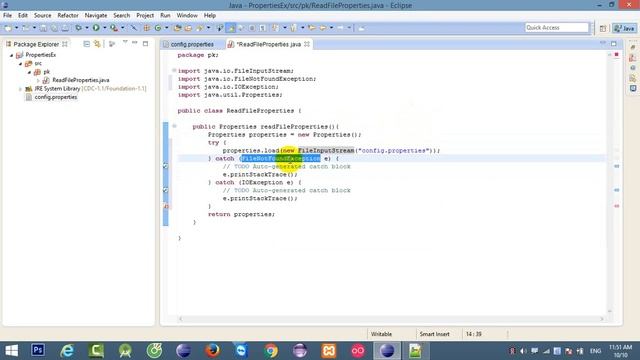
Task: Open the Package Explorer view menu
Action: 125,42
